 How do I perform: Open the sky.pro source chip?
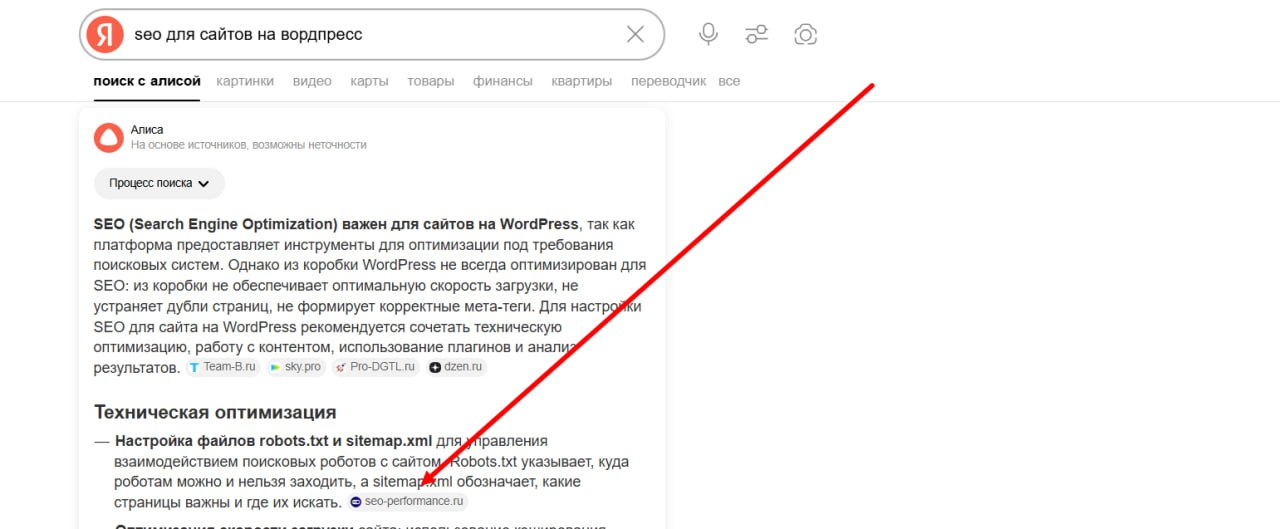(296, 367)
